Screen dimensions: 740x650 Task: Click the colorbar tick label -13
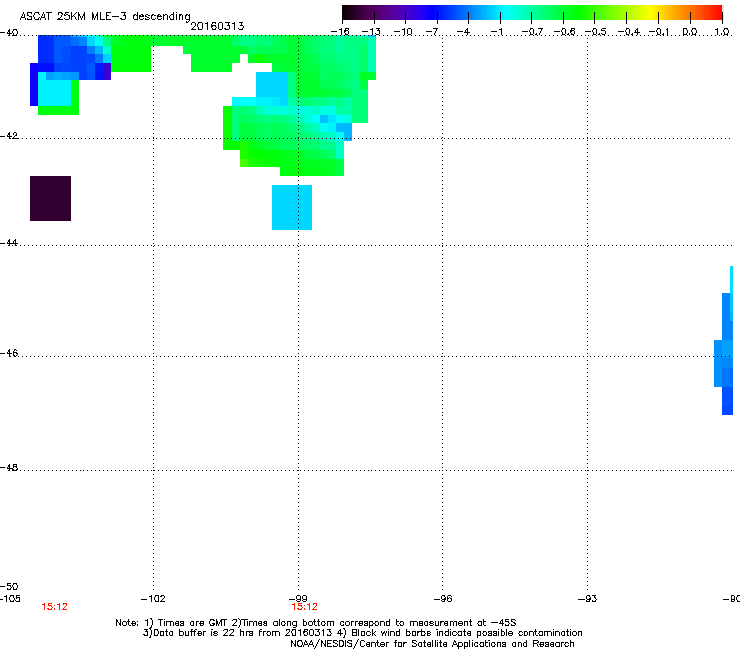point(371,32)
